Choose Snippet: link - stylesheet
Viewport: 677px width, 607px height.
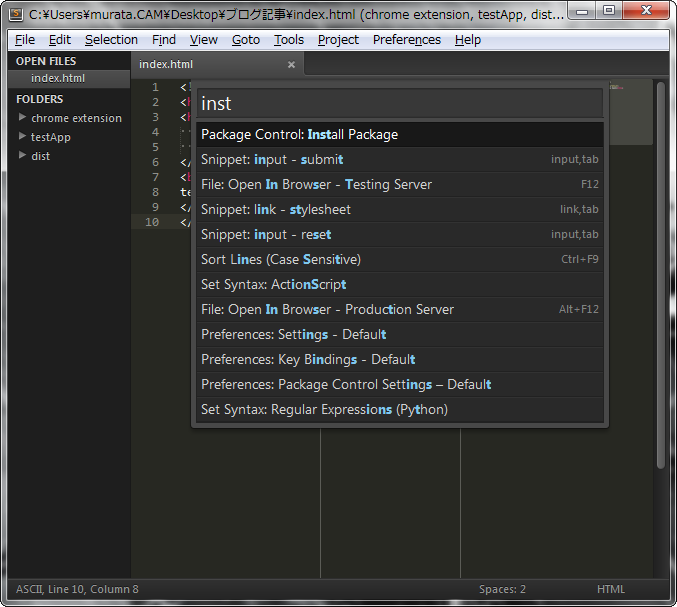(x=400, y=209)
